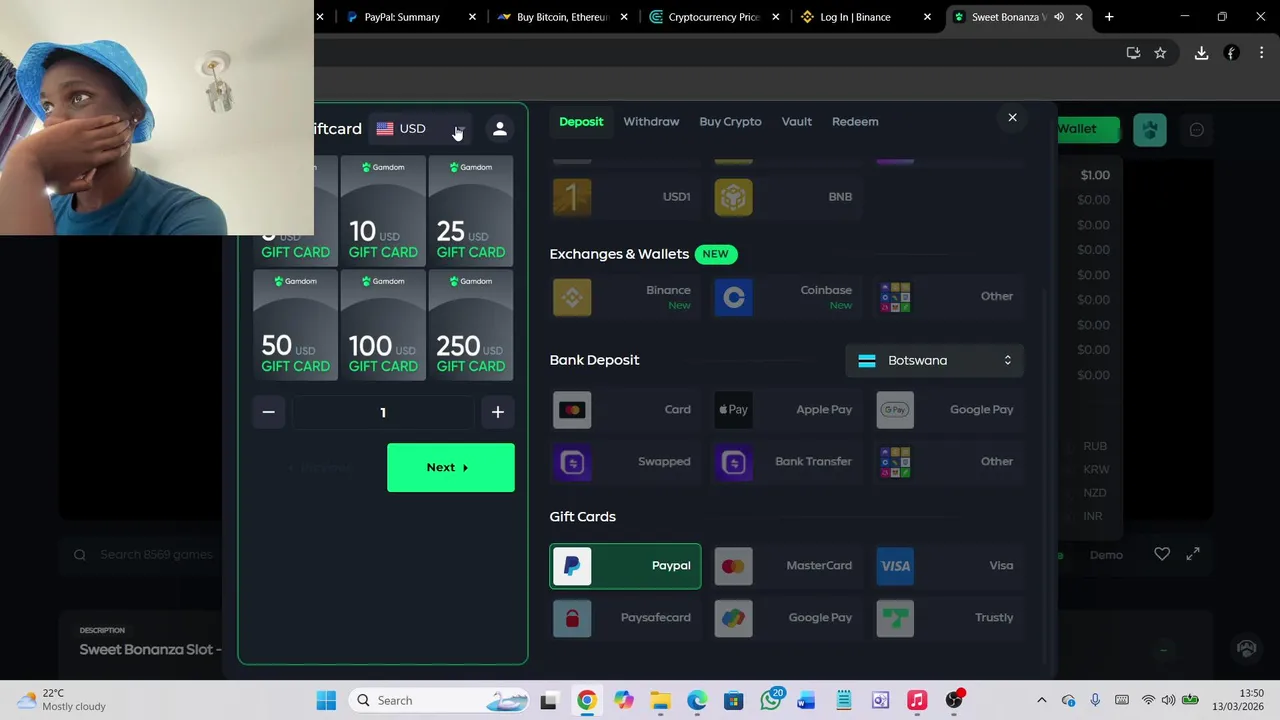The height and width of the screenshot is (720, 1280).
Task: Select Apple Pay deposit method
Action: pos(787,410)
